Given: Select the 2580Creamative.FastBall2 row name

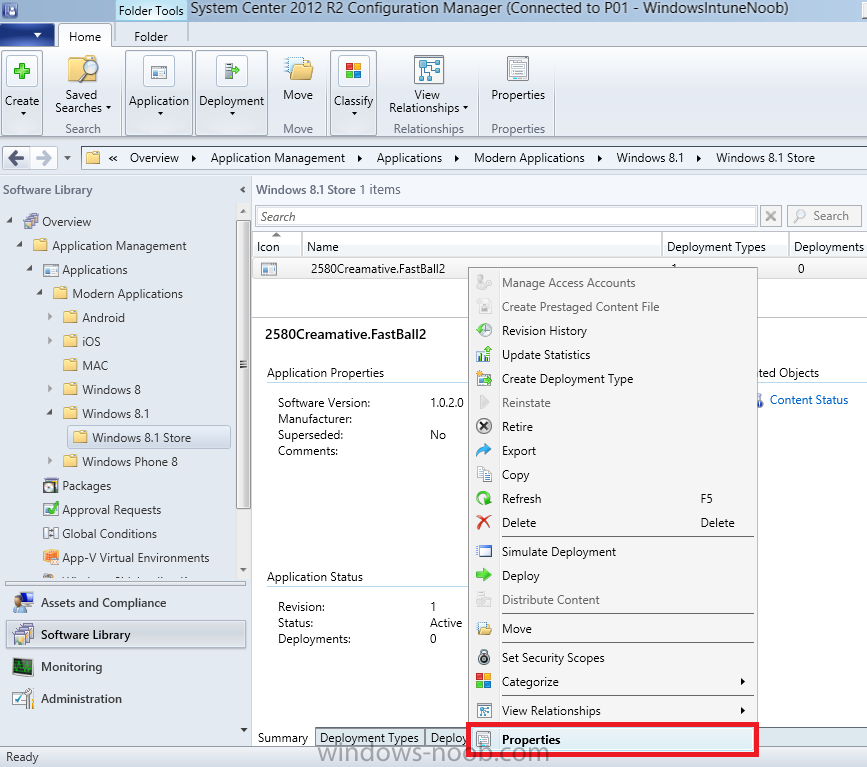Looking at the screenshot, I should [x=378, y=269].
